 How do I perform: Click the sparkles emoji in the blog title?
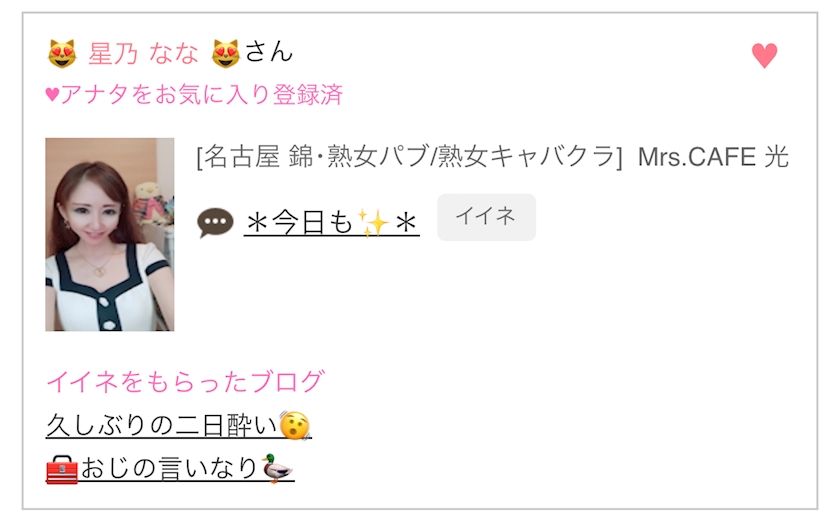pos(373,223)
